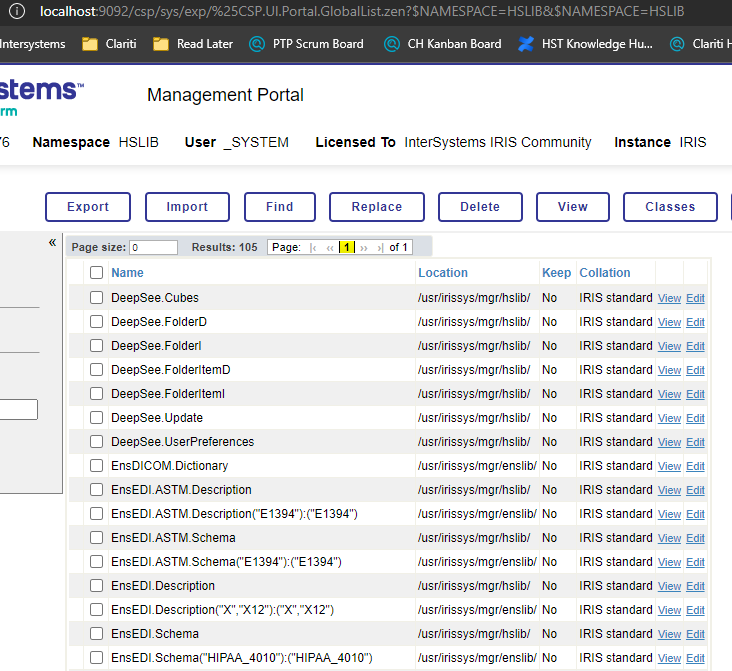Image resolution: width=732 pixels, height=671 pixels.
Task: Click the Namespace HSLIB value
Action: (138, 142)
